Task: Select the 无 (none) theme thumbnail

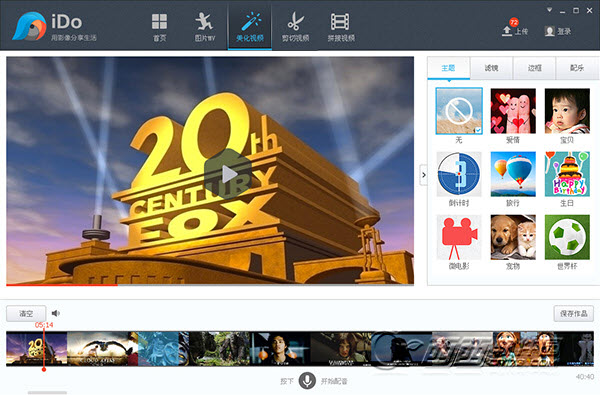Action: (459, 111)
